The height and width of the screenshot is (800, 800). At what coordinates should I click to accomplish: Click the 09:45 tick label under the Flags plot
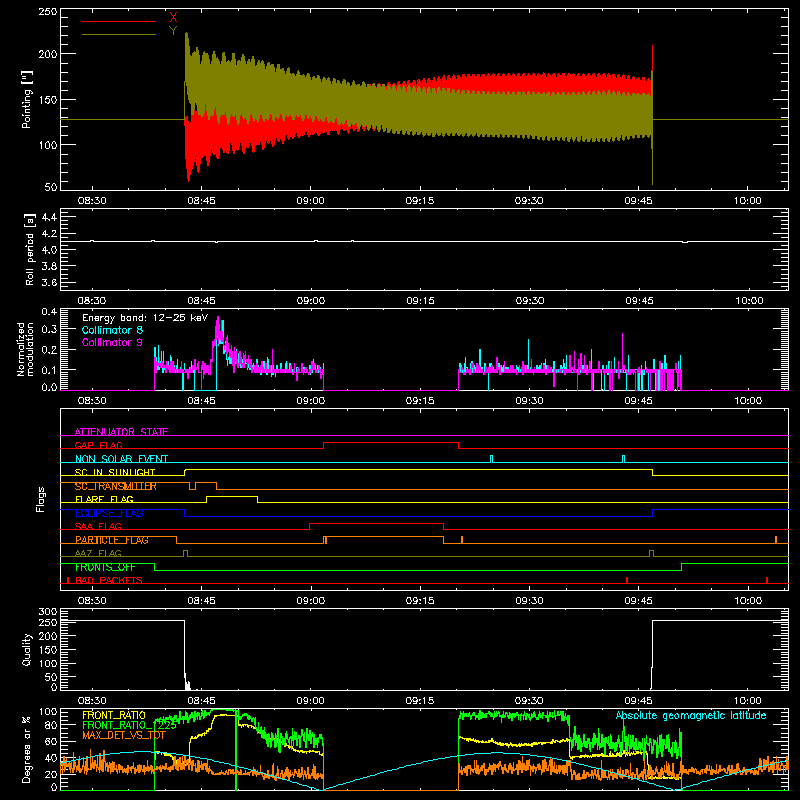[x=639, y=601]
